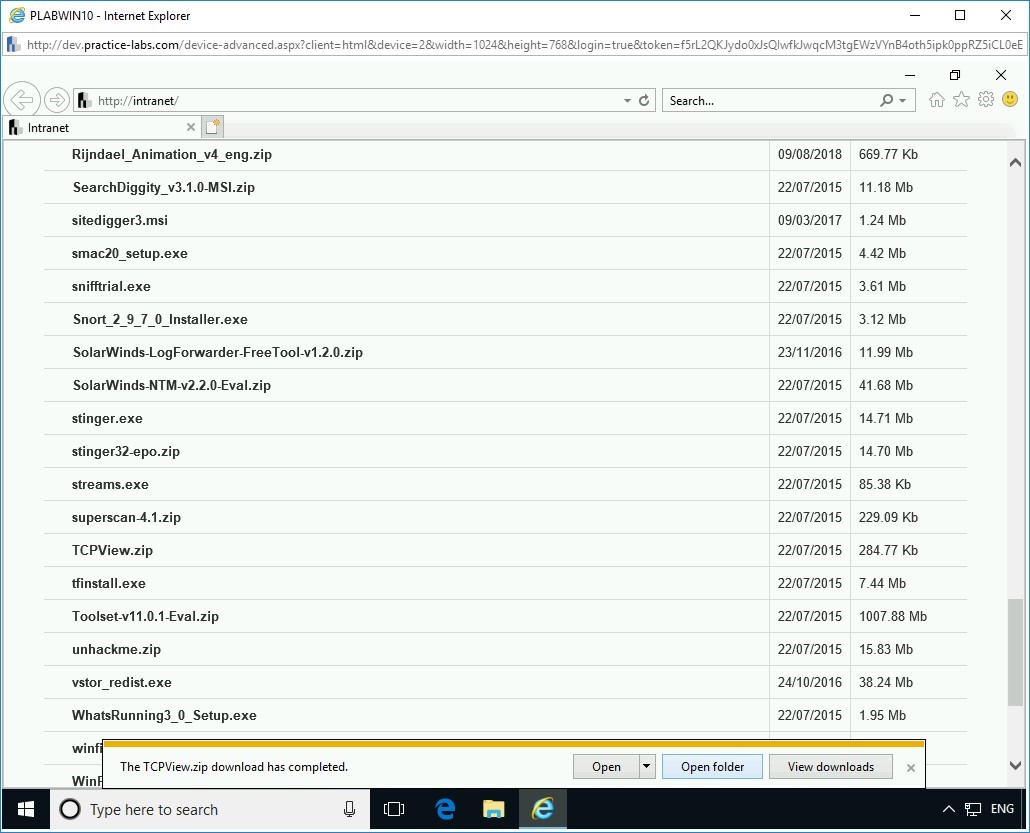Open the Tools gear icon

pos(985,99)
